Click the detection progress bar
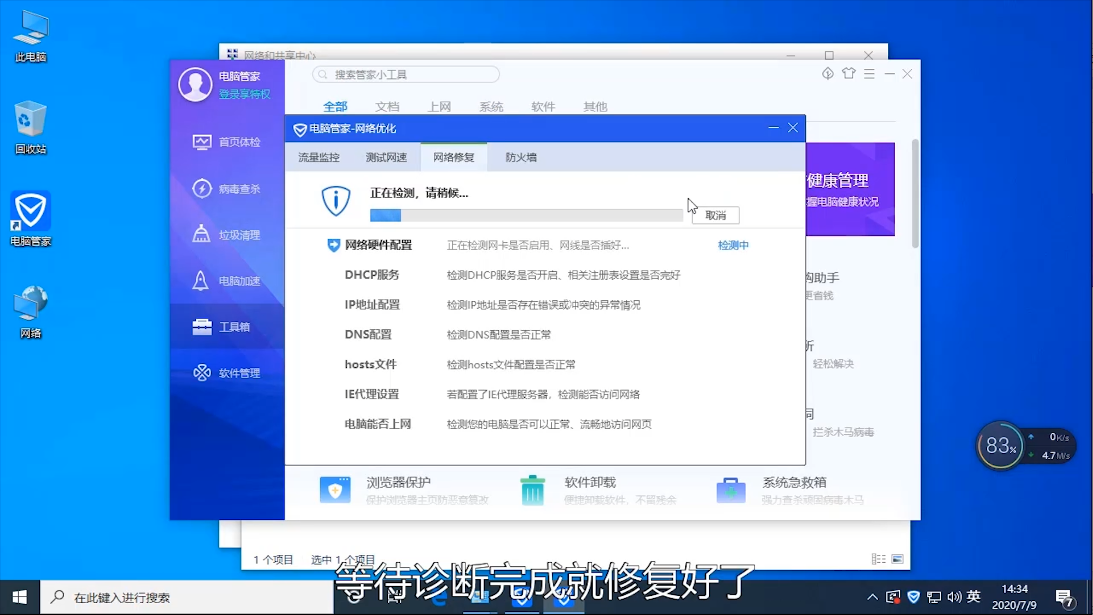Screen dimensions: 1093x615 pyautogui.click(x=526, y=215)
